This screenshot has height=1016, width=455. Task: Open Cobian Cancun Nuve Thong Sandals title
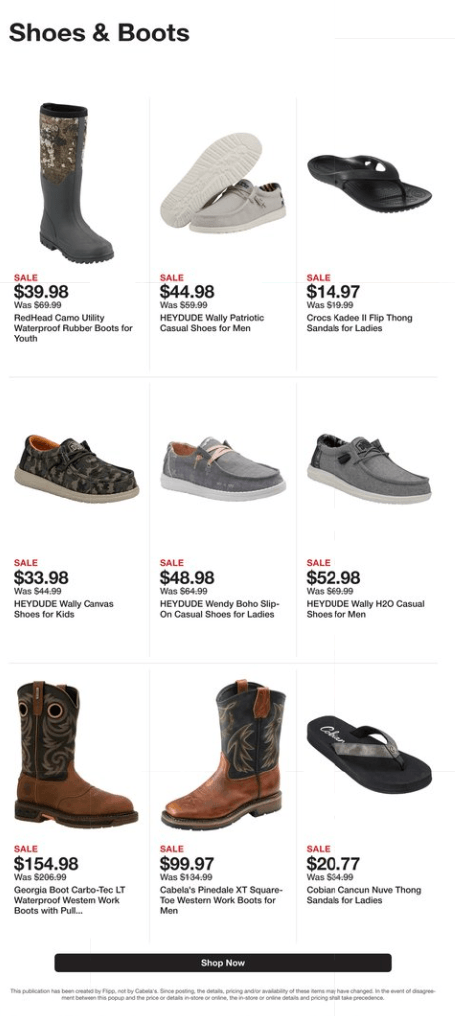click(364, 895)
